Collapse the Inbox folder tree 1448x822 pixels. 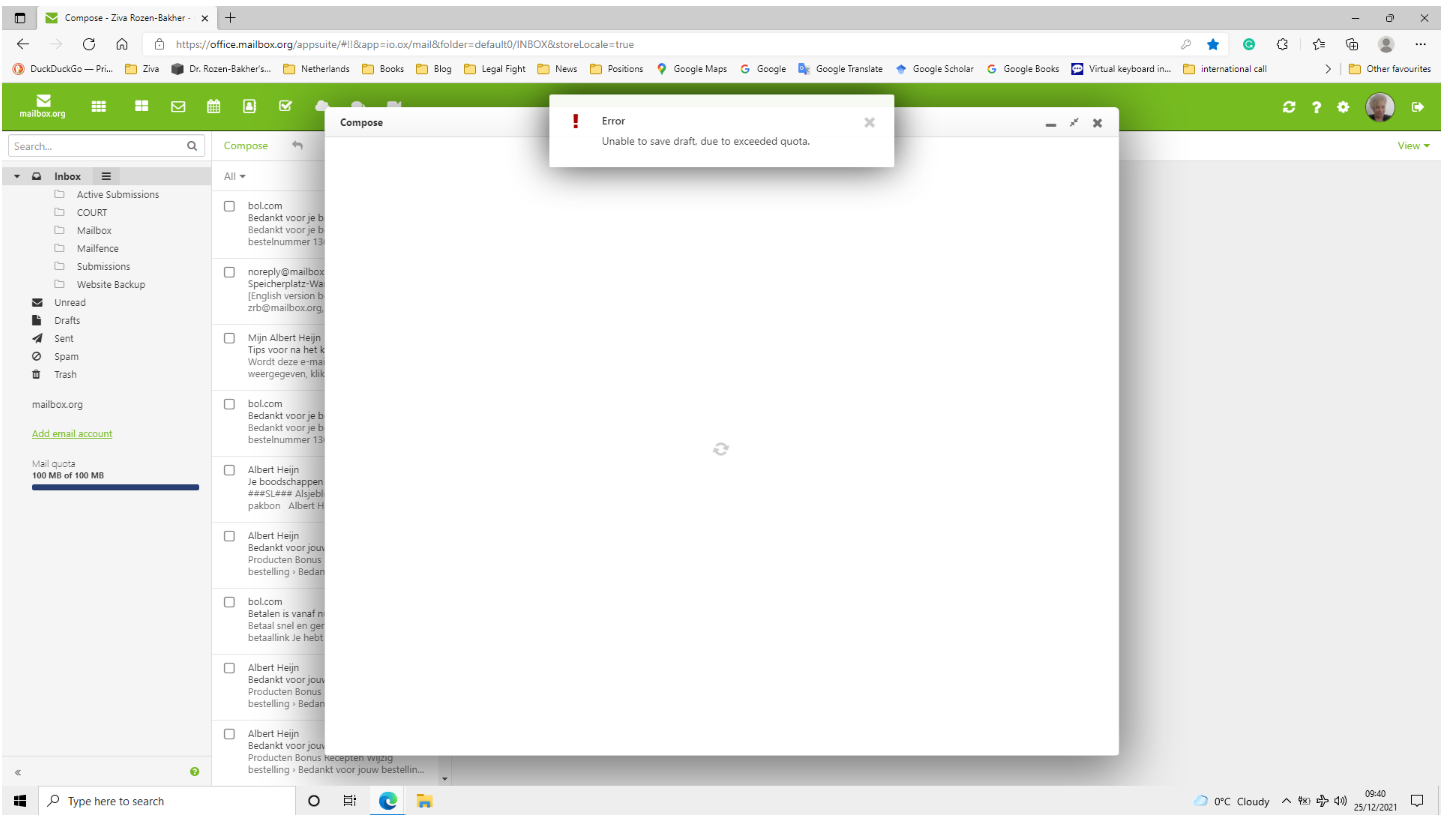(x=17, y=176)
